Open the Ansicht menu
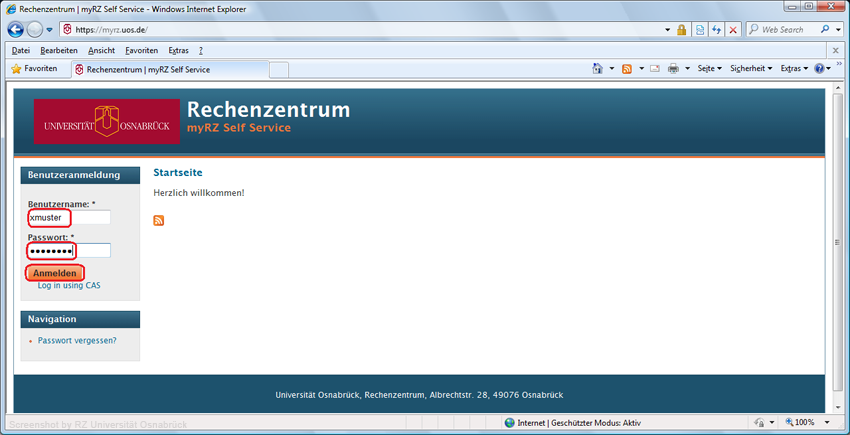850x435 pixels. coord(101,50)
